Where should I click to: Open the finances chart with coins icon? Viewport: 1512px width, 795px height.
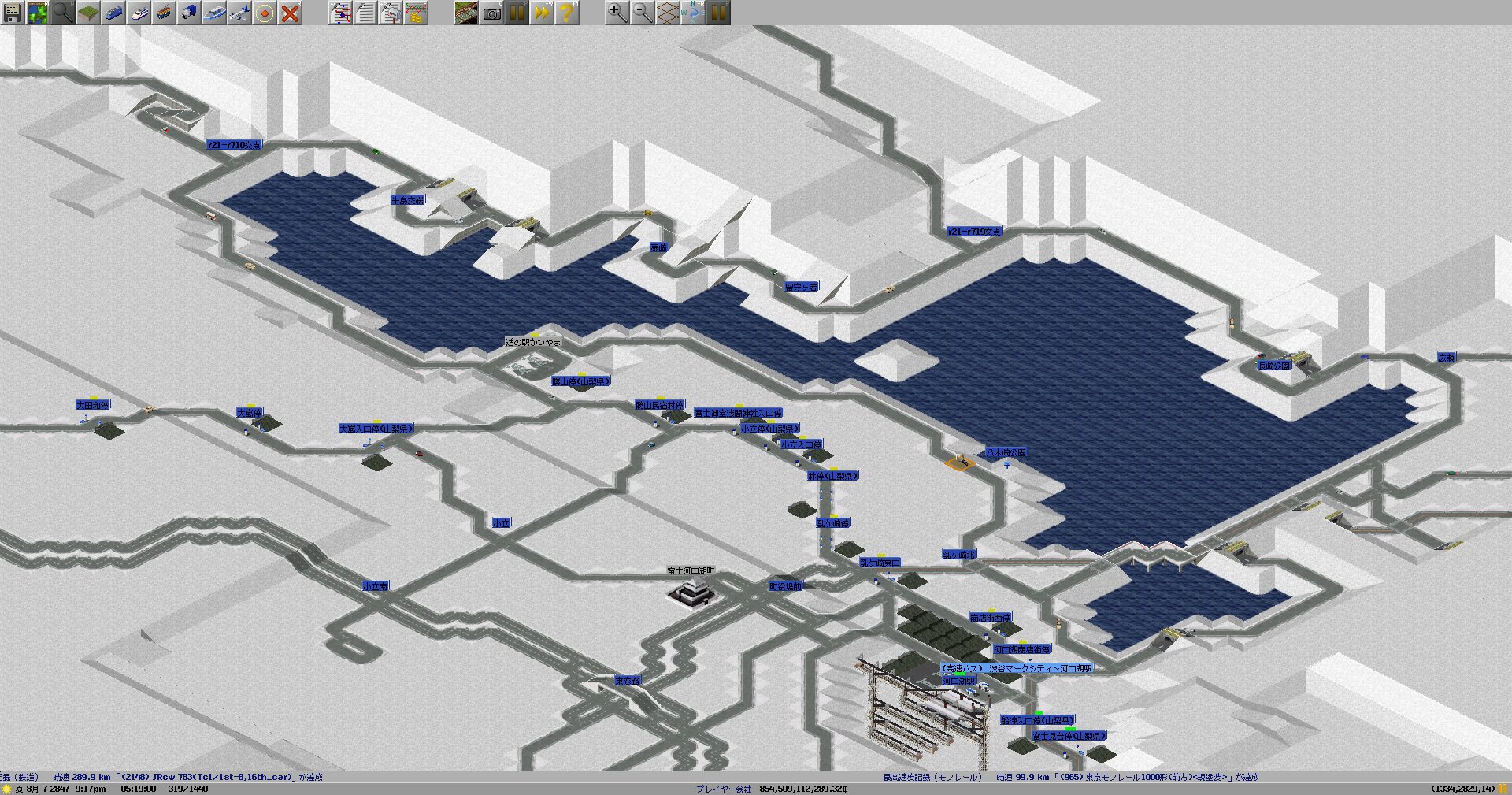[417, 13]
